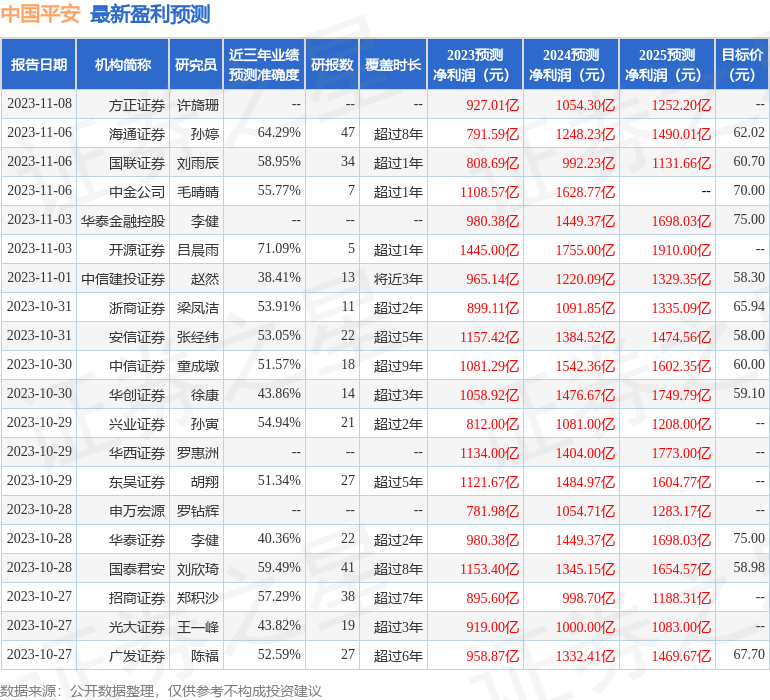Click analyst name 王一峰
This screenshot has width=770, height=700.
[198, 627]
